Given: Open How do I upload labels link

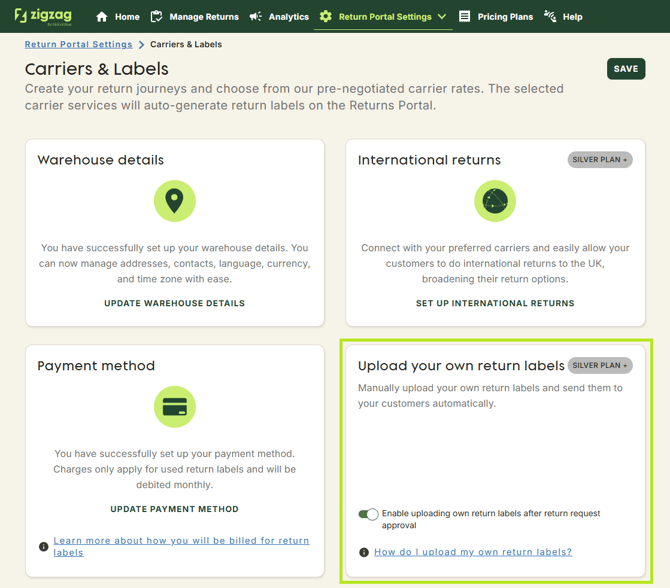Looking at the screenshot, I should pyautogui.click(x=473, y=552).
